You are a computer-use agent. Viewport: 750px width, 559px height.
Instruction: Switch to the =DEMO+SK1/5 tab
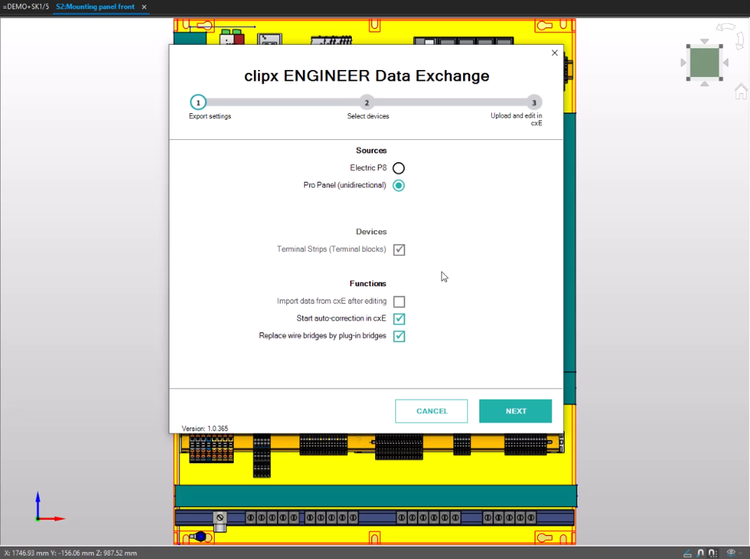(24, 7)
